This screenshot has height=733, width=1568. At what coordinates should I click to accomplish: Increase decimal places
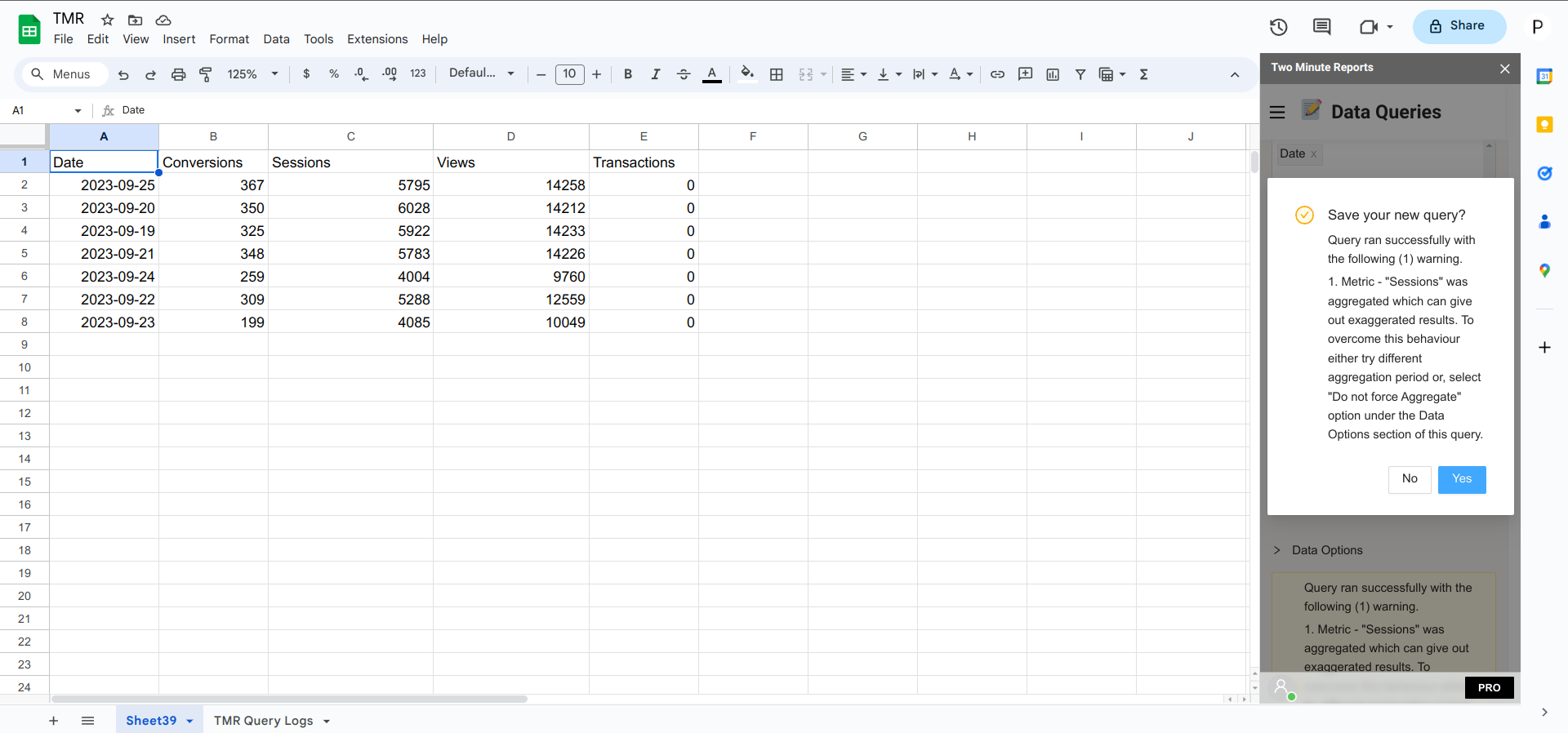click(390, 74)
